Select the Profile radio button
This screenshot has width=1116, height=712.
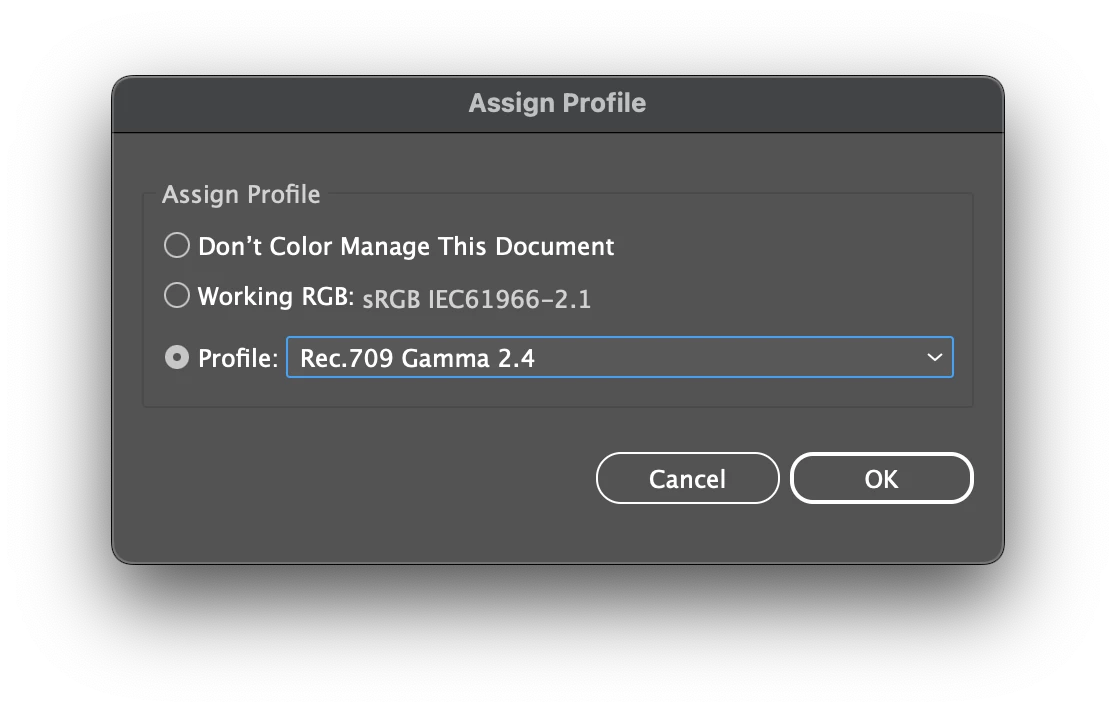pyautogui.click(x=177, y=357)
